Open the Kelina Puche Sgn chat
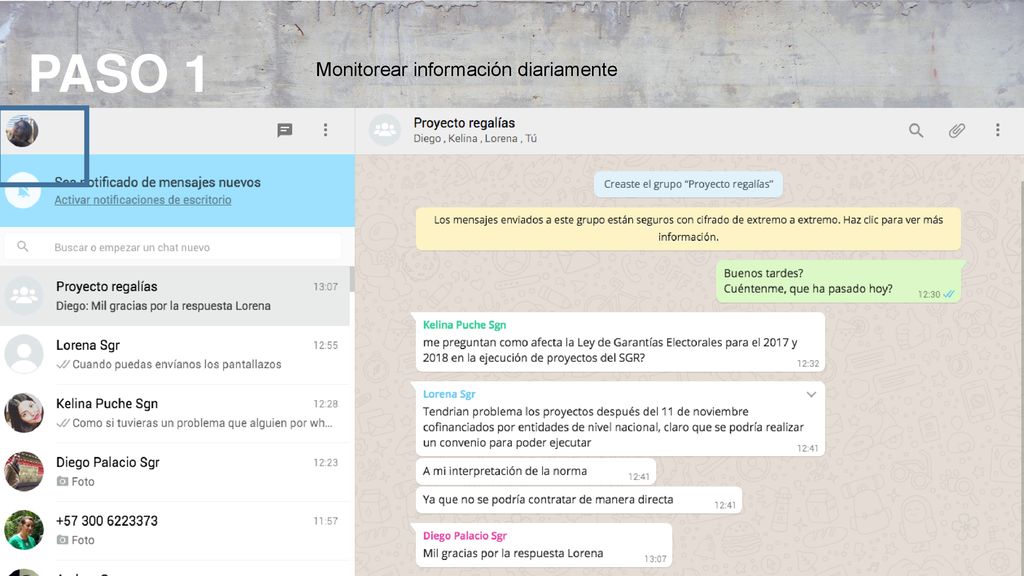The image size is (1024, 576). coord(175,413)
